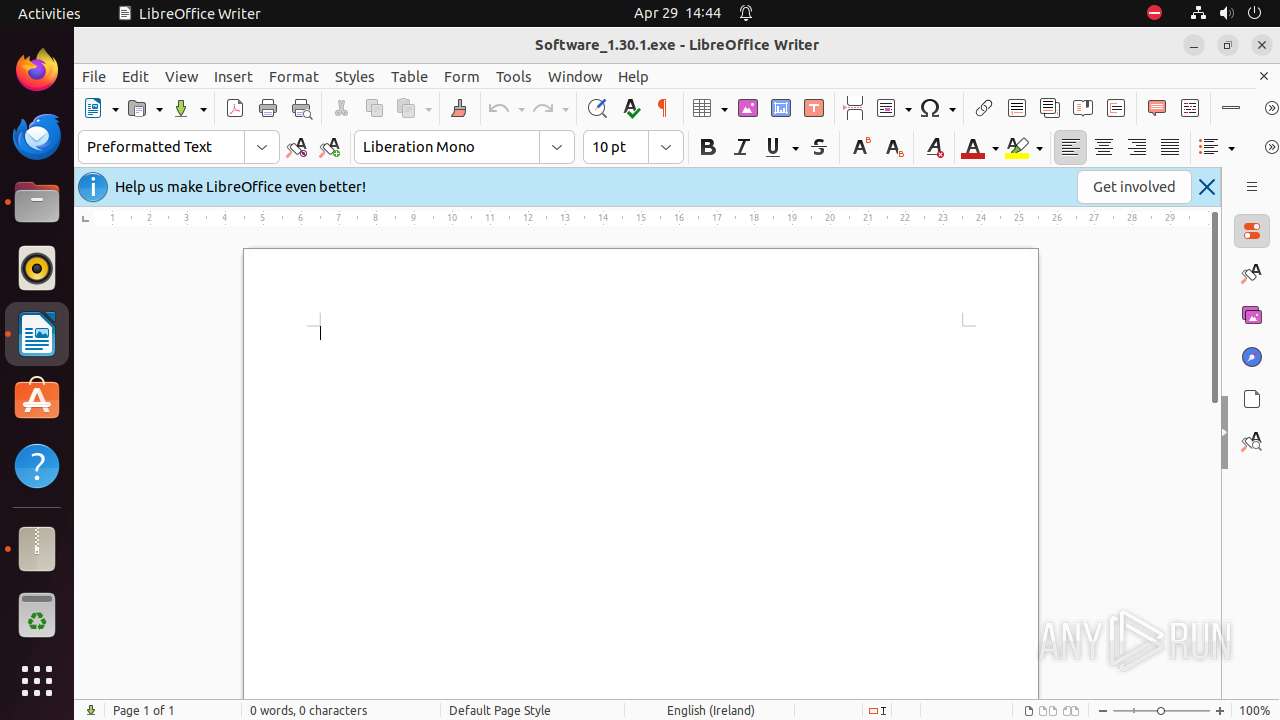This screenshot has width=1280, height=720.
Task: Print the document with printer icon
Action: 268,108
